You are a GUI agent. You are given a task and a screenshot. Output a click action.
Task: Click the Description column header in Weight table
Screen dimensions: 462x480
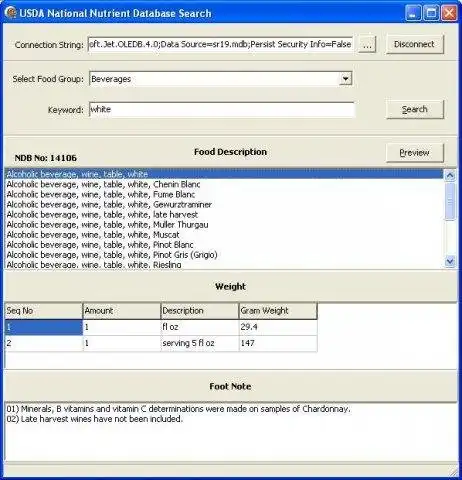[200, 311]
